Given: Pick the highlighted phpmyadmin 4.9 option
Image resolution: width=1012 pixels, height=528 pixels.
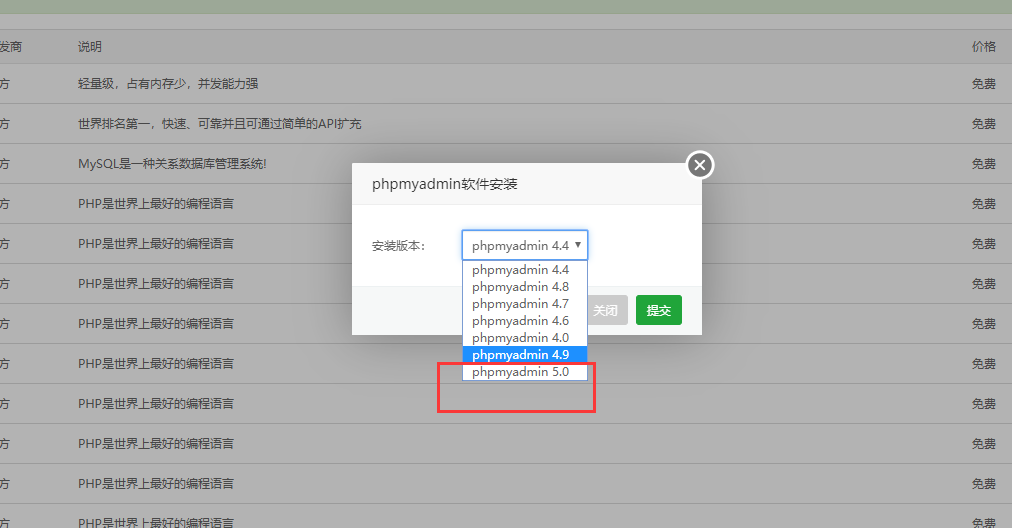Looking at the screenshot, I should click(525, 354).
